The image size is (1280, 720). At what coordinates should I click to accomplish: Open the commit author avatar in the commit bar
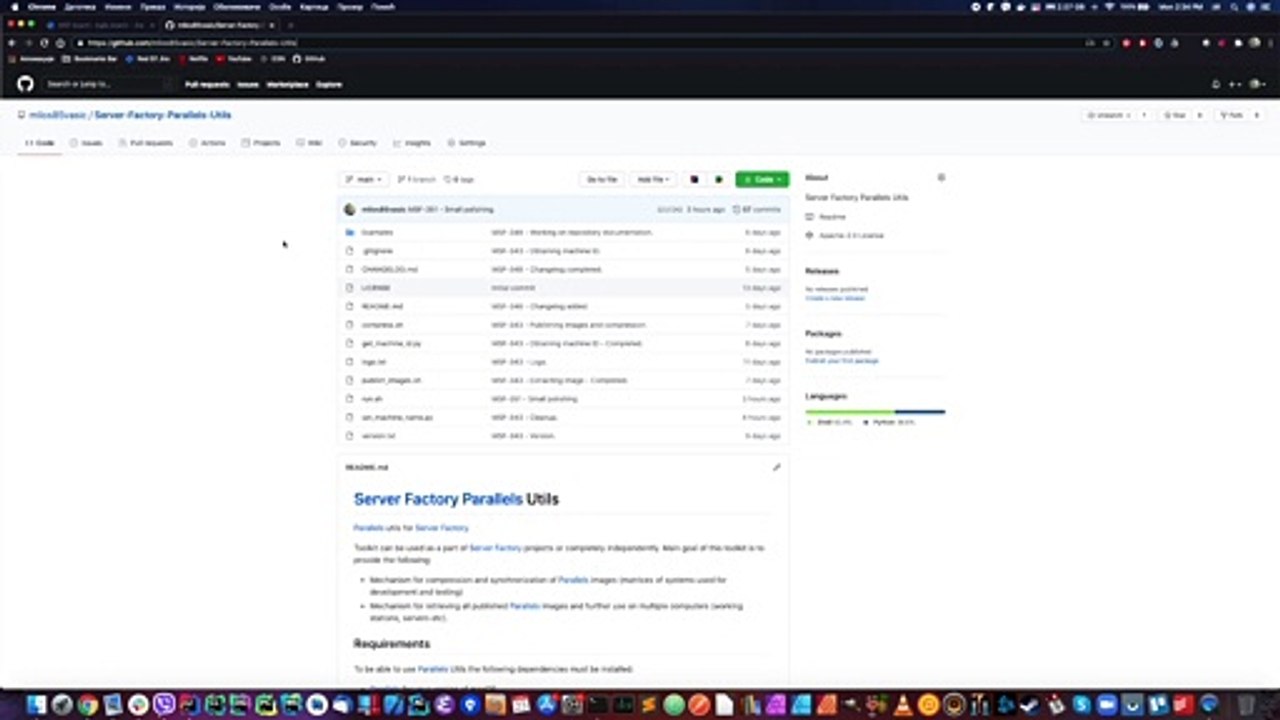[x=349, y=210]
